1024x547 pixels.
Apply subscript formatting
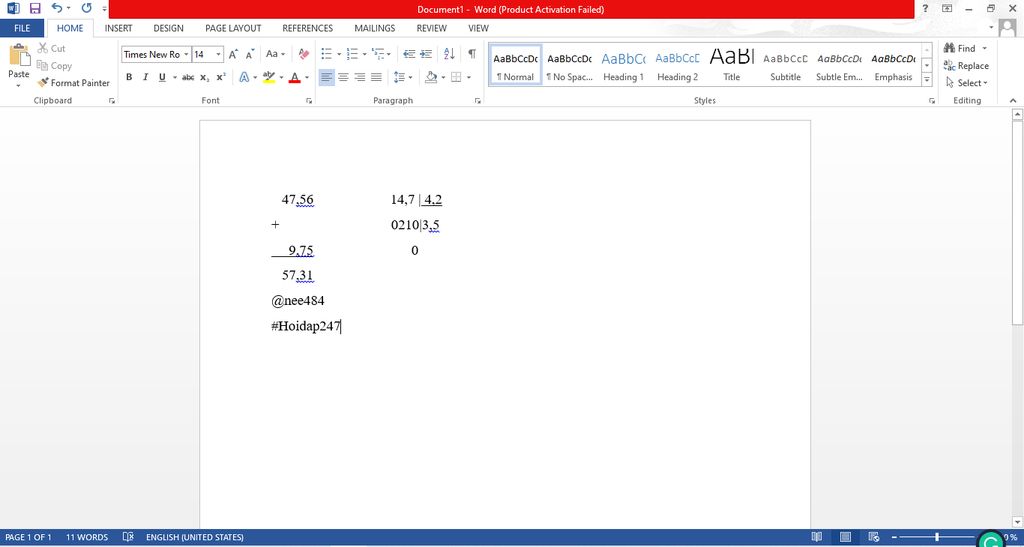click(204, 77)
